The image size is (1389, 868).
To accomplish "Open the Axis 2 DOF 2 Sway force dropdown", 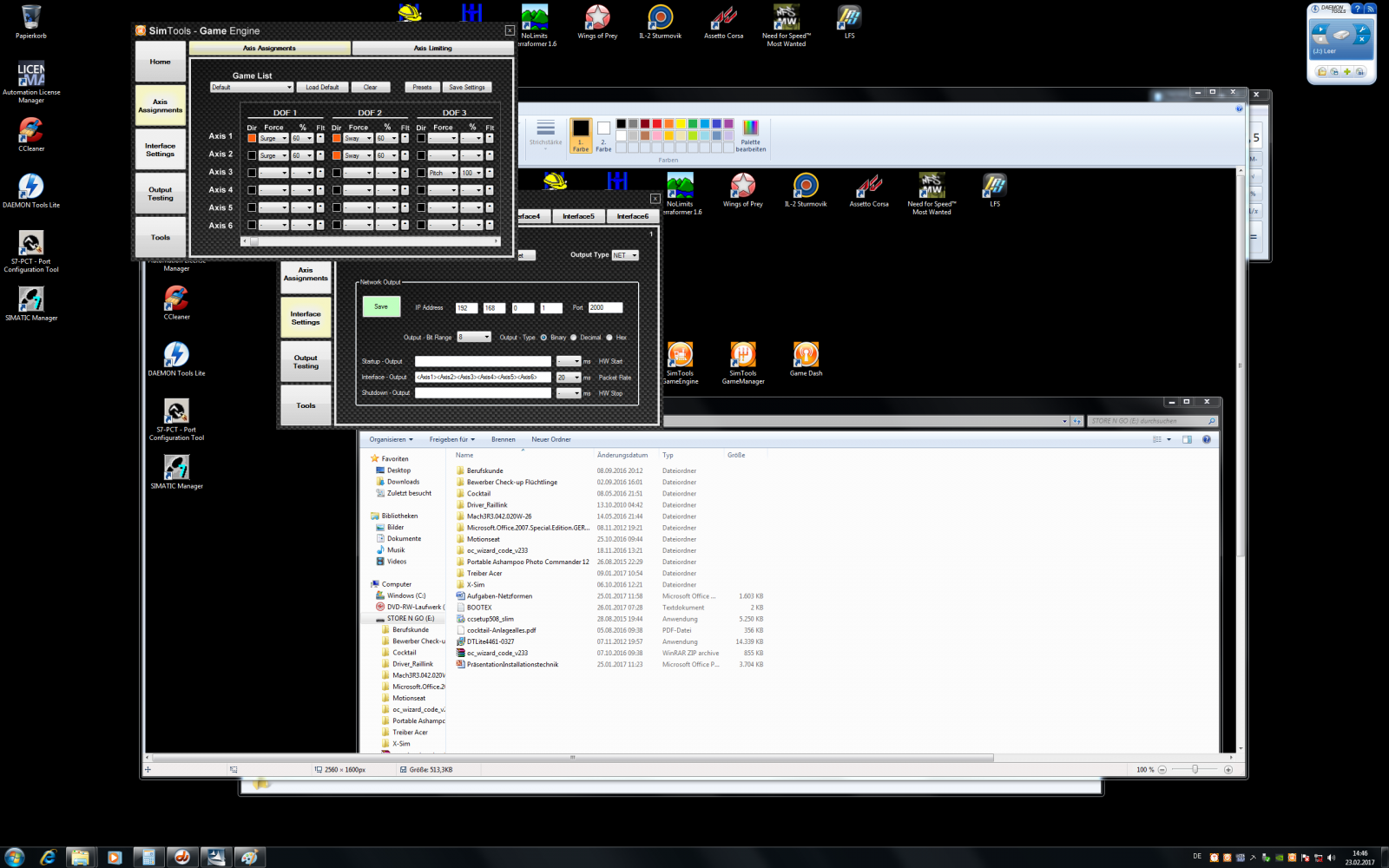I will point(358,155).
